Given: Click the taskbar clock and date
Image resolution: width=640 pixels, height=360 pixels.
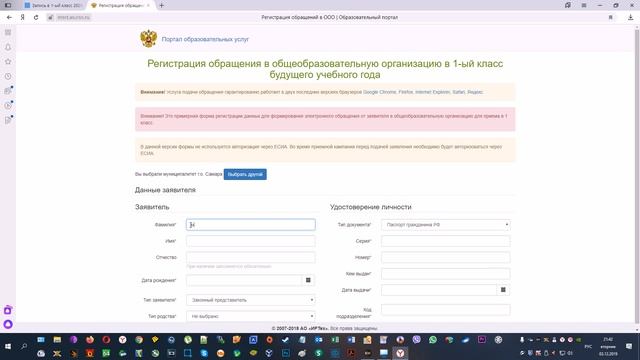Looking at the screenshot, I should coord(608,346).
